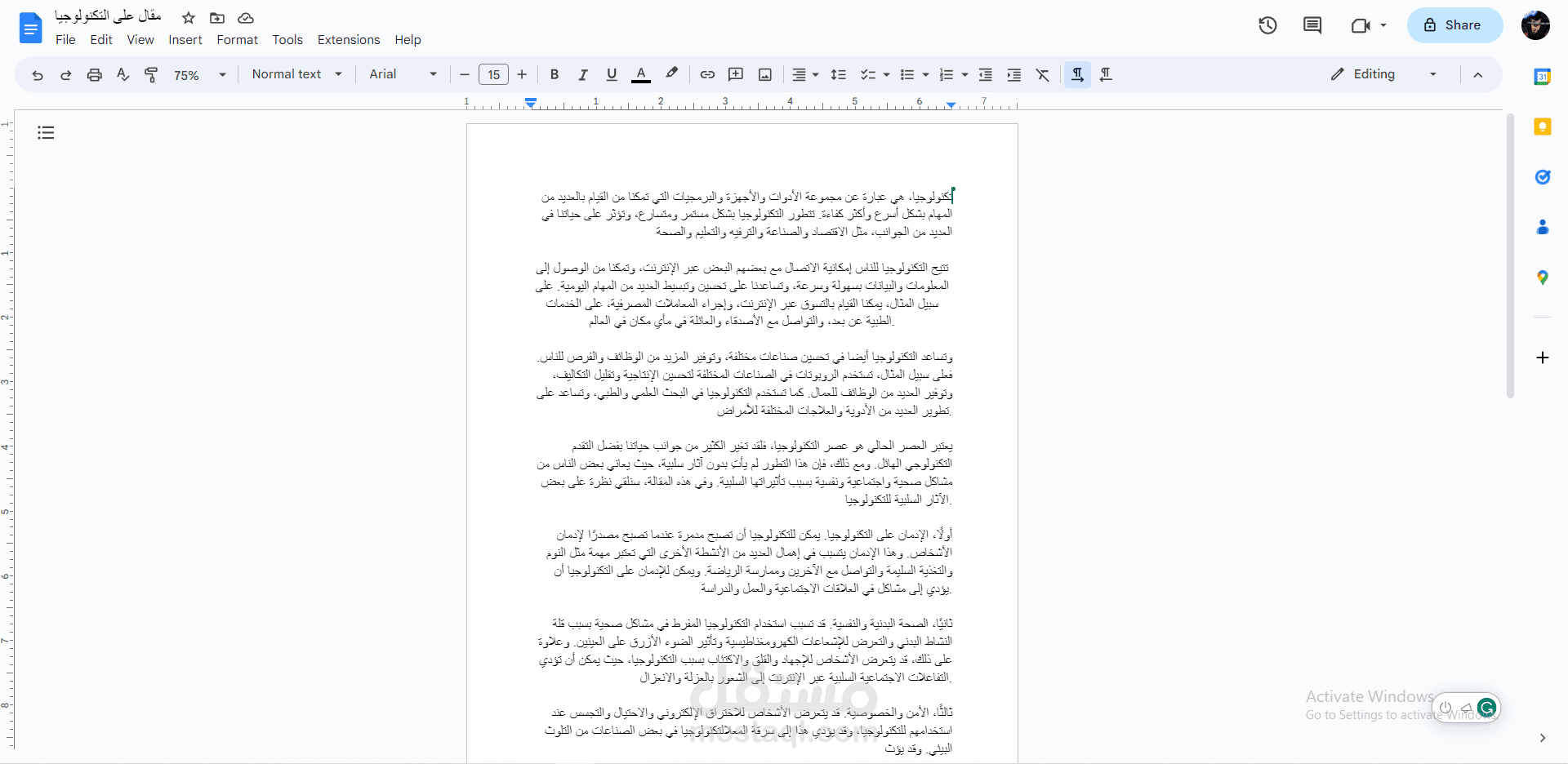Open Google Keep side panel
The width and height of the screenshot is (1568, 764).
point(1543,127)
